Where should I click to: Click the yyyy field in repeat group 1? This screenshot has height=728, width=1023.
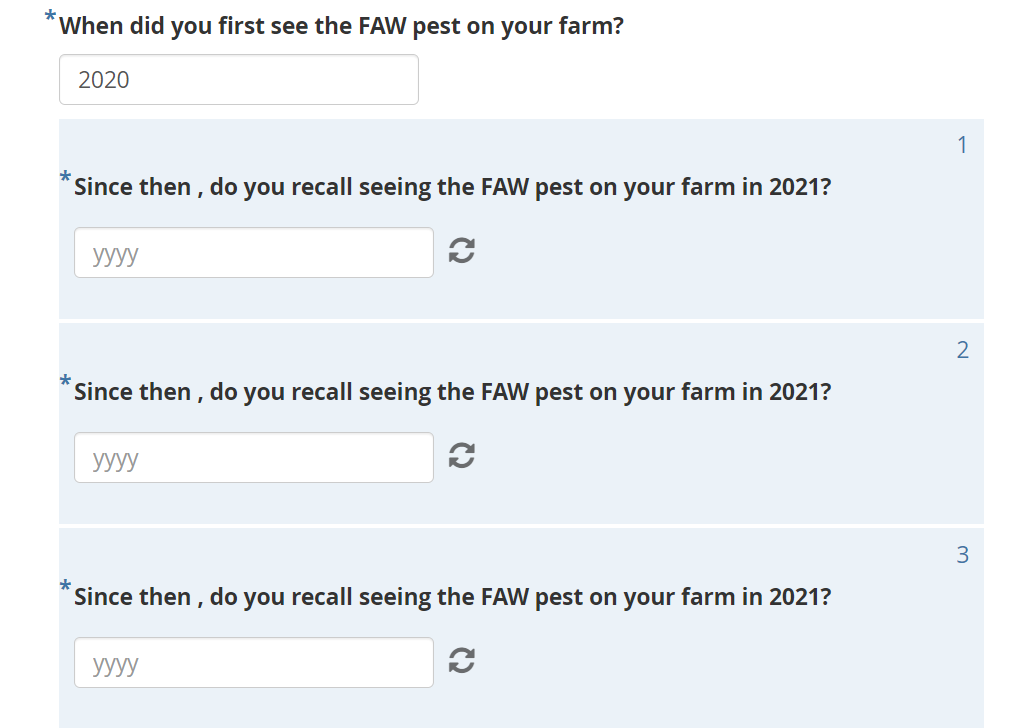tap(254, 252)
